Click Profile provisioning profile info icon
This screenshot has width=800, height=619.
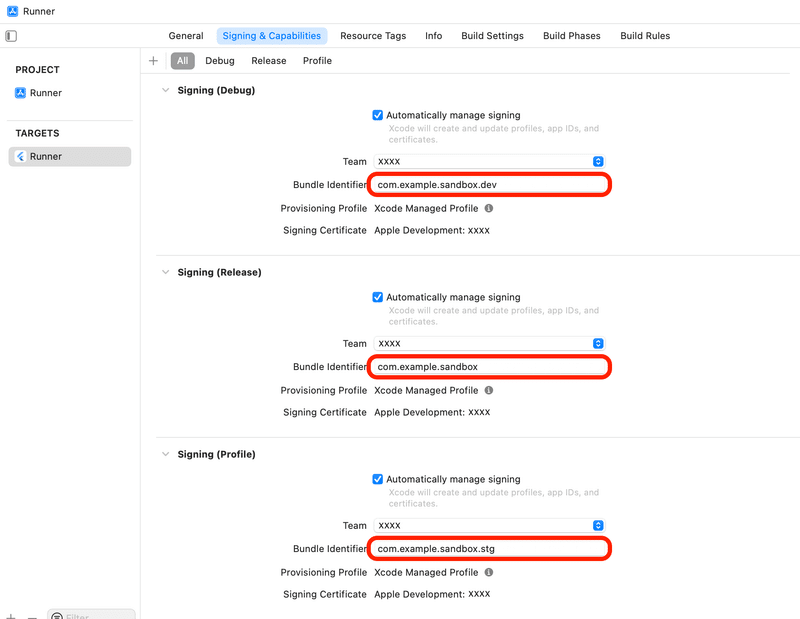489,573
